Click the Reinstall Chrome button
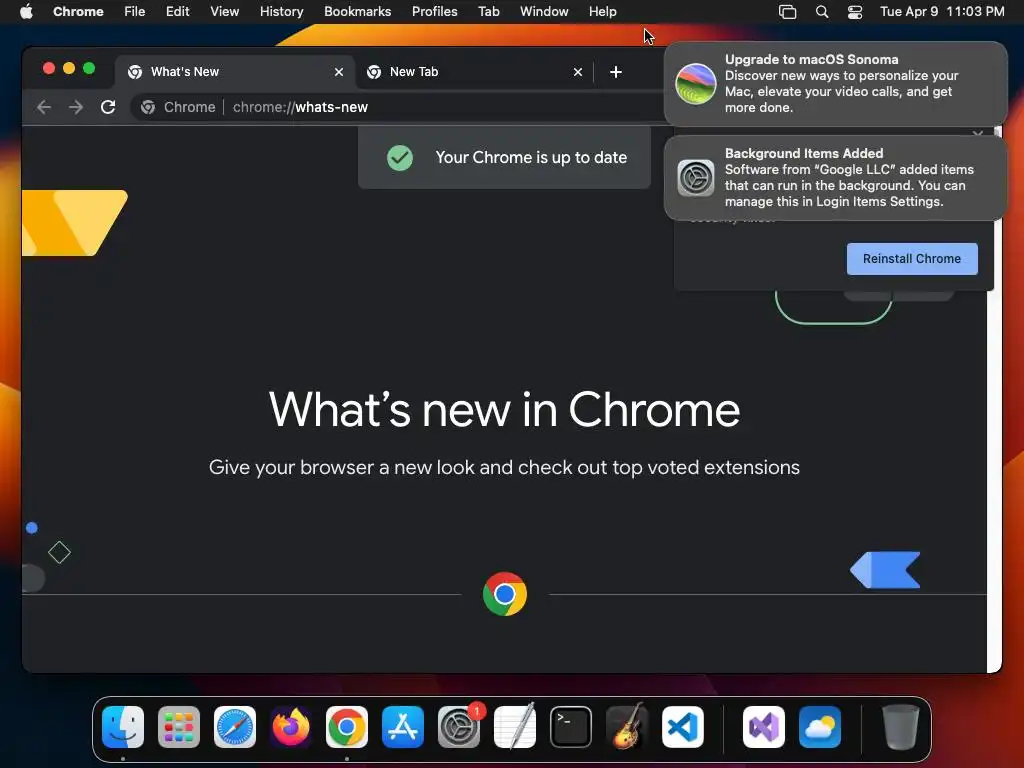 912,259
